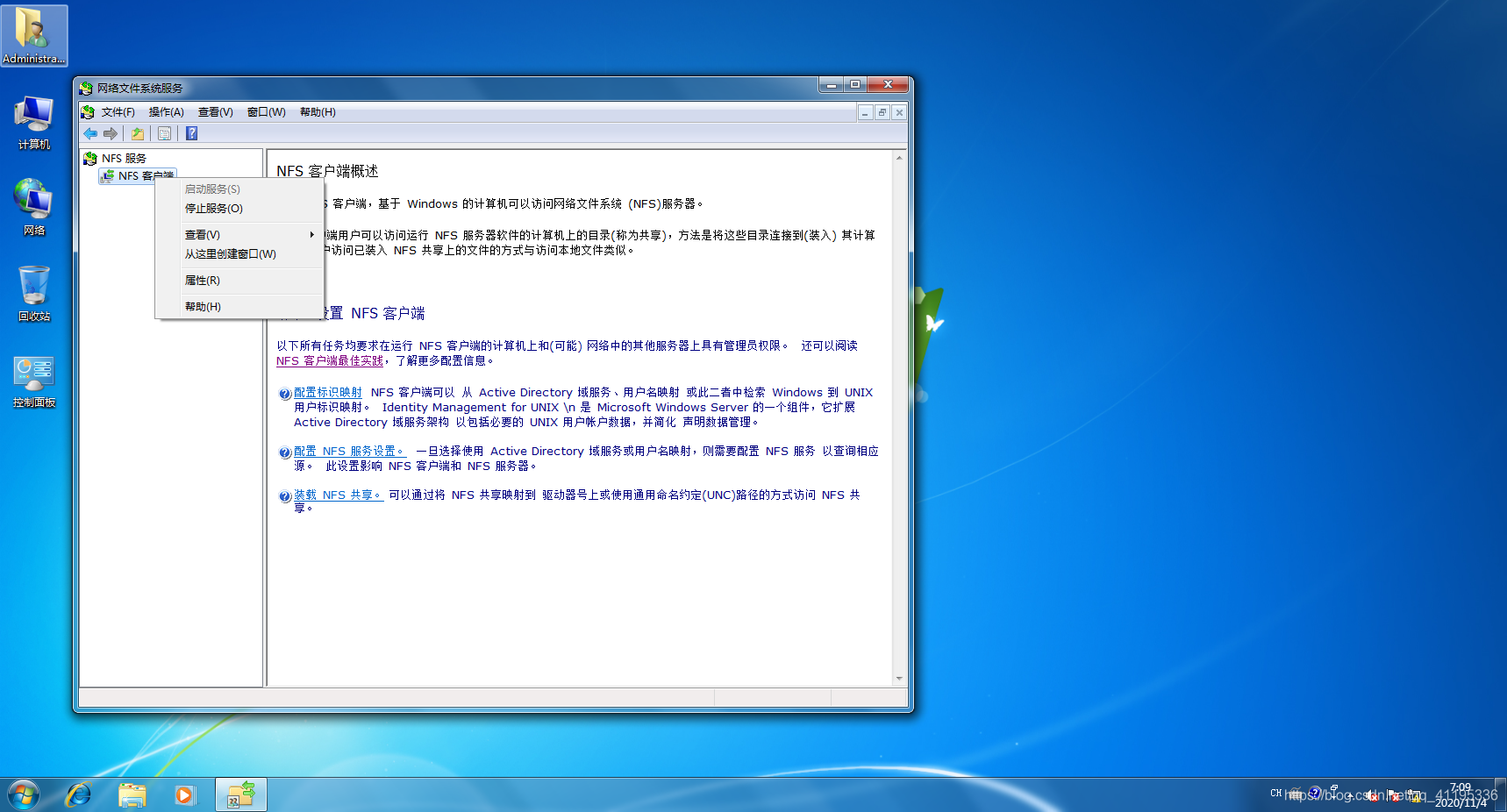Open the 操作(A) menu

(166, 112)
